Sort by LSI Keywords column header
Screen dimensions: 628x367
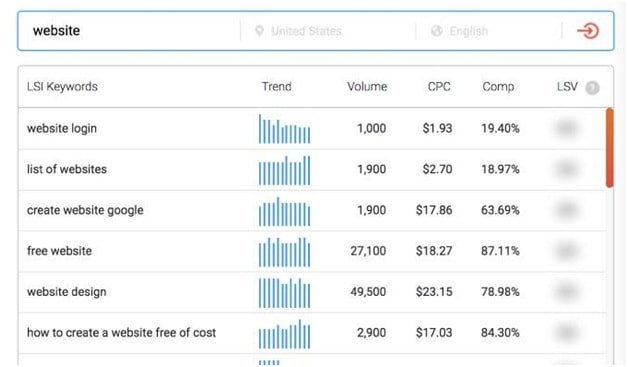(x=62, y=87)
